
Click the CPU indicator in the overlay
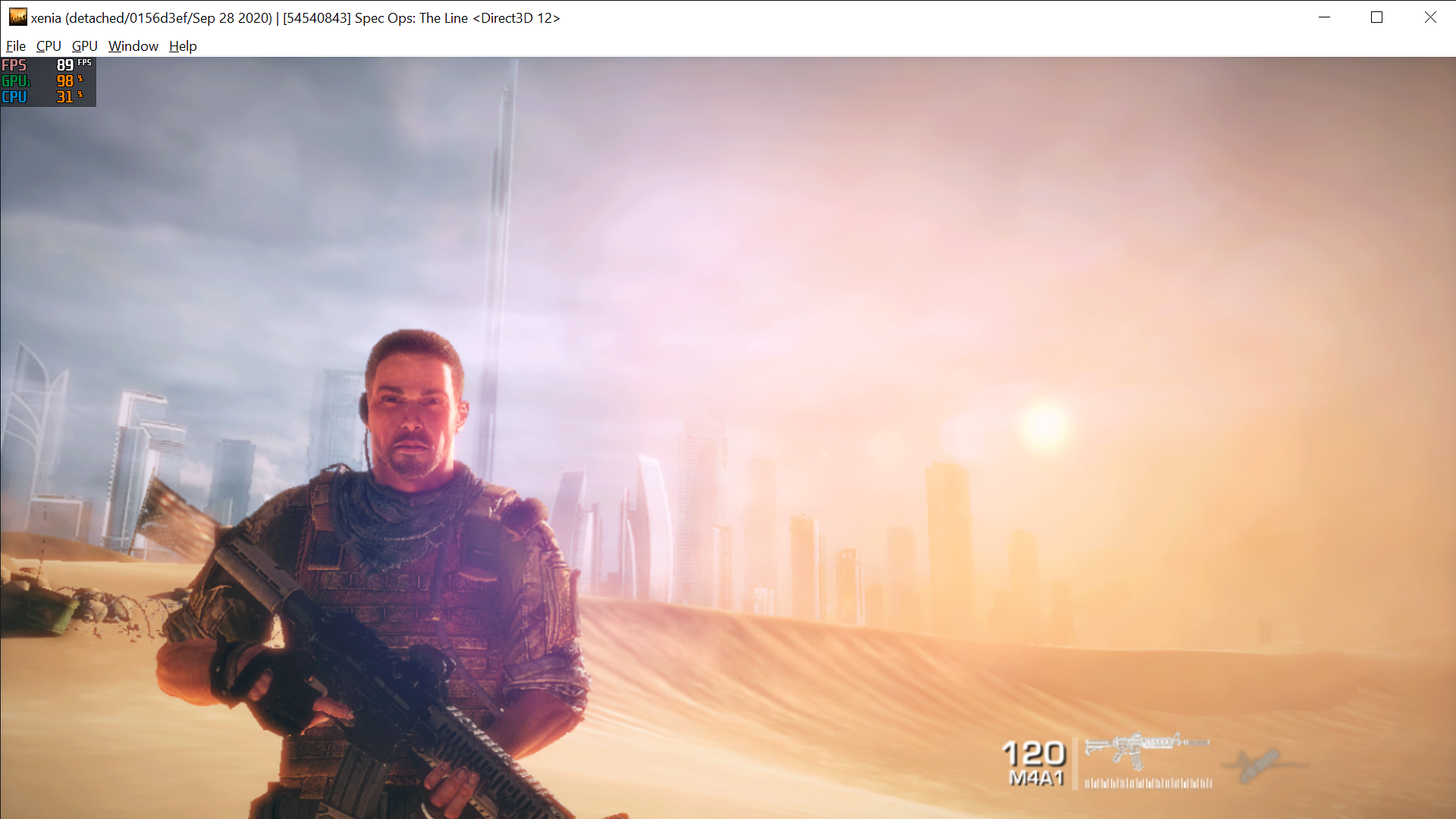click(x=14, y=96)
